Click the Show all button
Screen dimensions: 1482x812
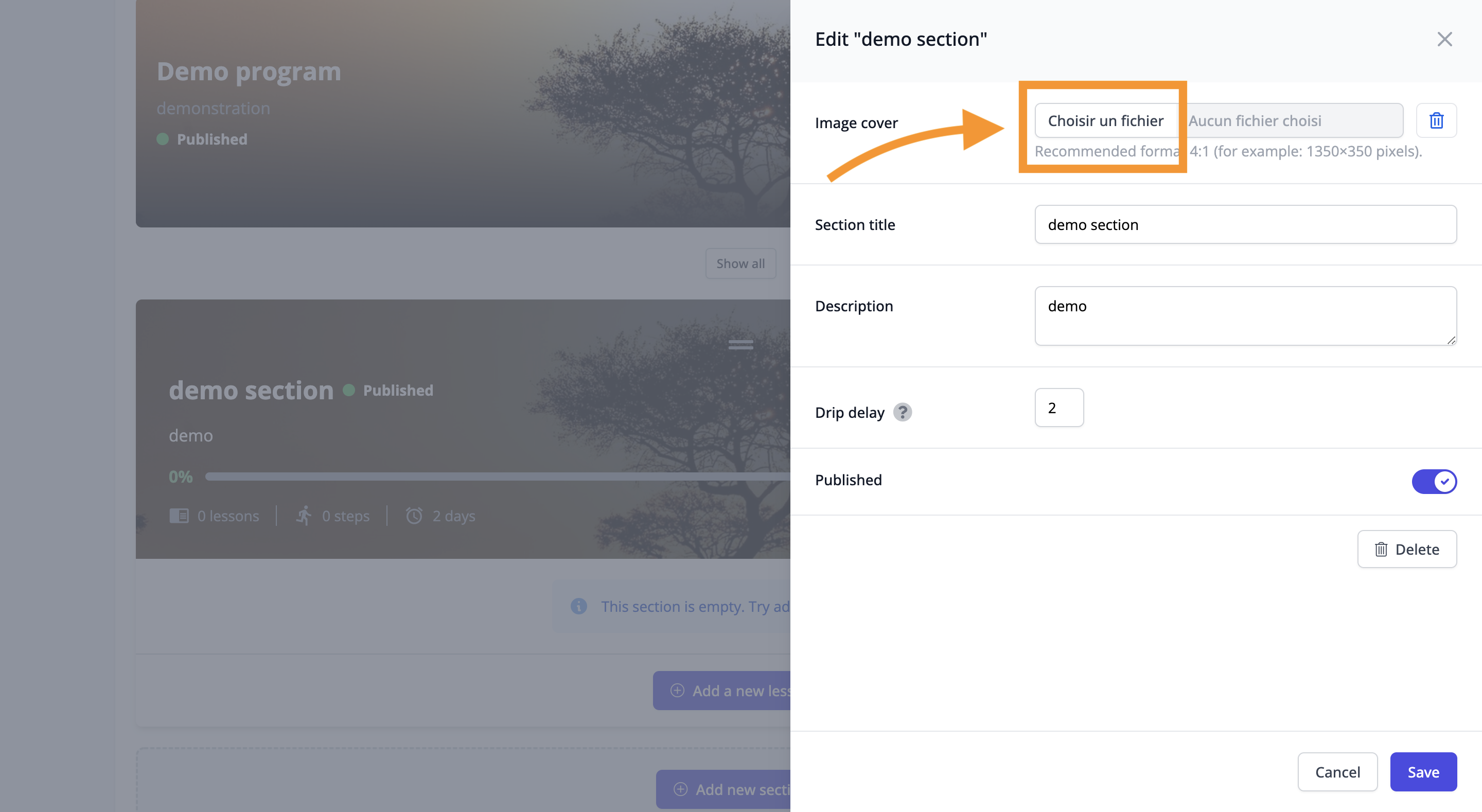(740, 263)
